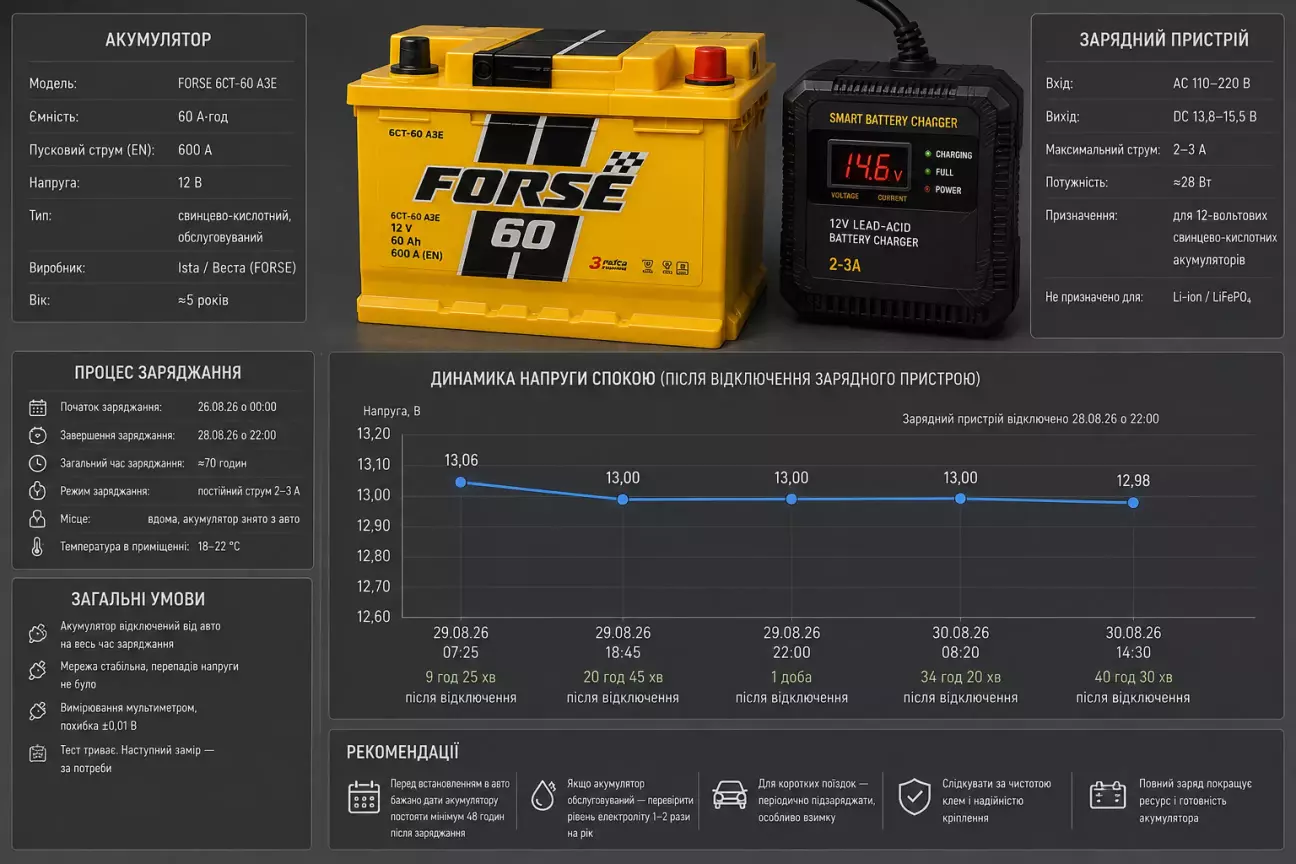The width and height of the screenshot is (1296, 864).
Task: Select the elapsed time label '1 доба'
Action: pyautogui.click(x=791, y=677)
